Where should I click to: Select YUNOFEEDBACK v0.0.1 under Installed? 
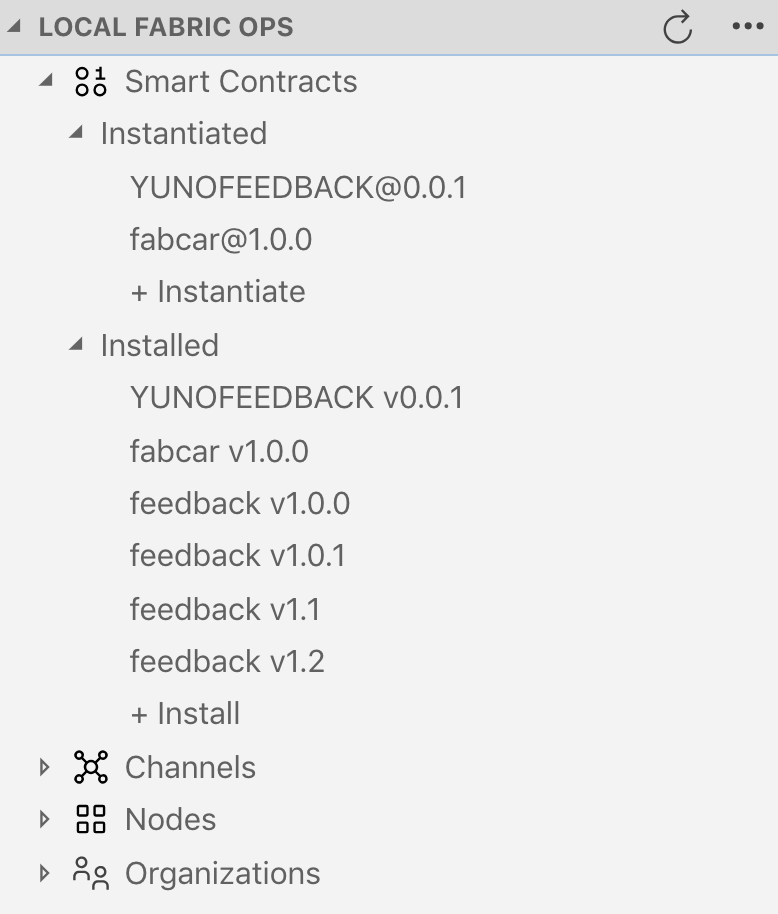[x=297, y=397]
